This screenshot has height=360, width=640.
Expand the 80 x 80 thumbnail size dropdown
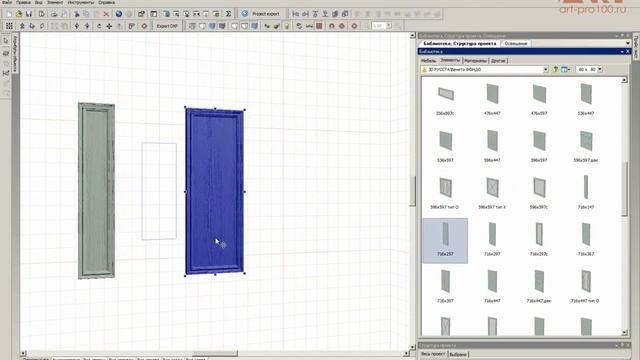tap(600, 69)
